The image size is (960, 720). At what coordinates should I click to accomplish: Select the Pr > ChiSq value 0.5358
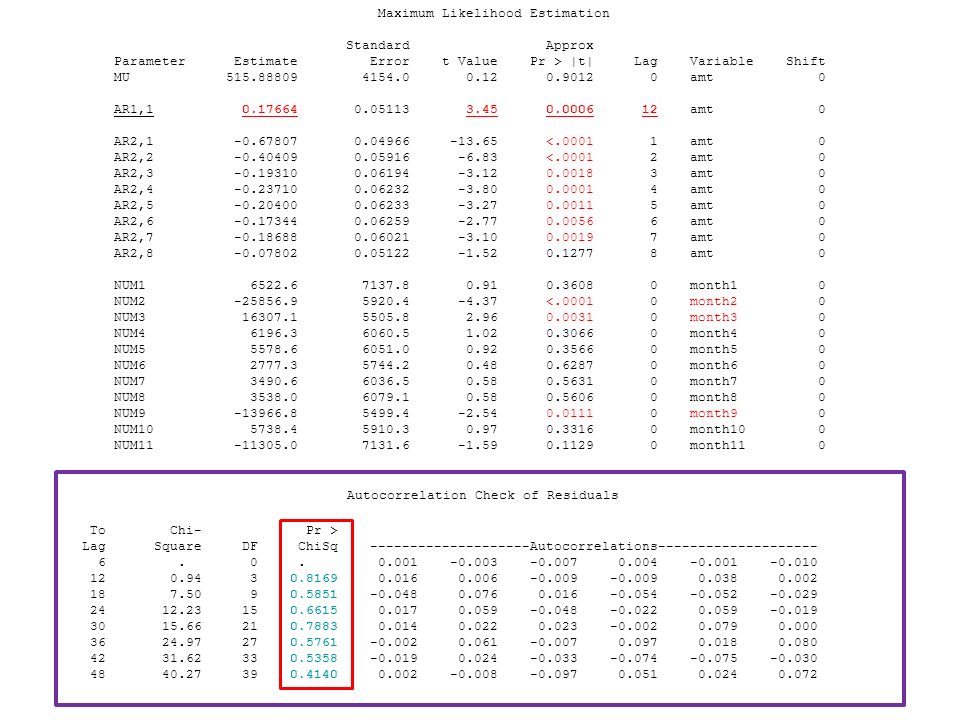[314, 658]
